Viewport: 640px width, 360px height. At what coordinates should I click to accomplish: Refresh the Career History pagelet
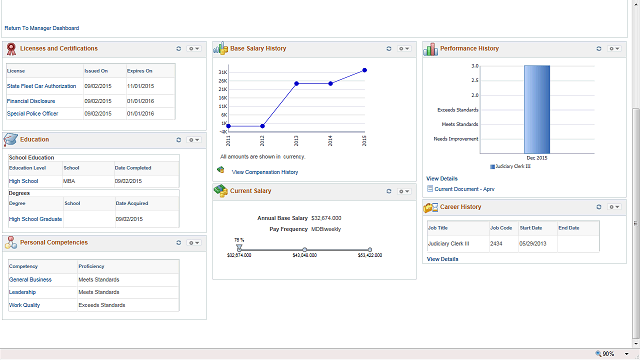click(599, 207)
